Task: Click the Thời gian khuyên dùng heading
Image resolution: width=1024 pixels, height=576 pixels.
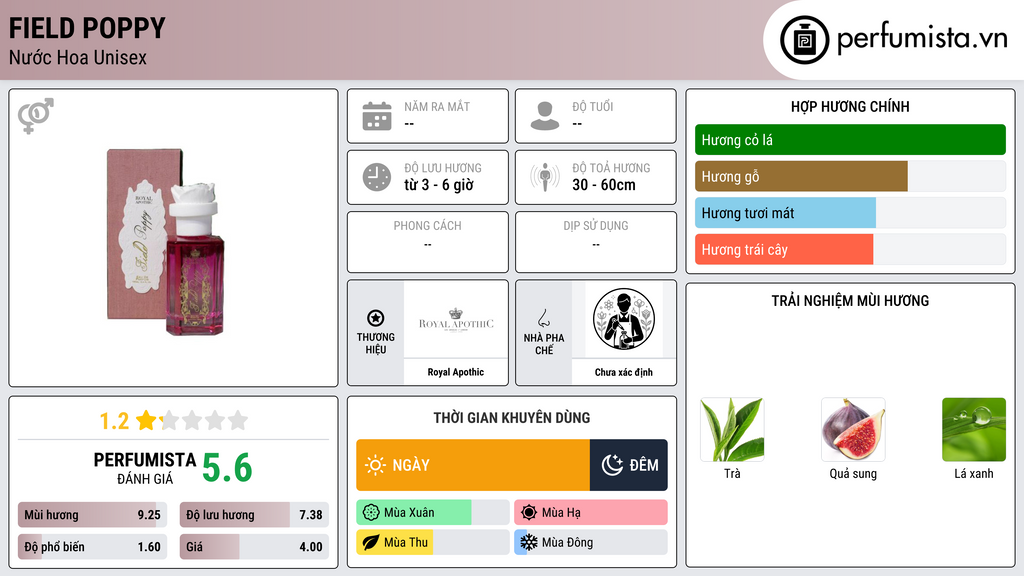Action: point(512,418)
